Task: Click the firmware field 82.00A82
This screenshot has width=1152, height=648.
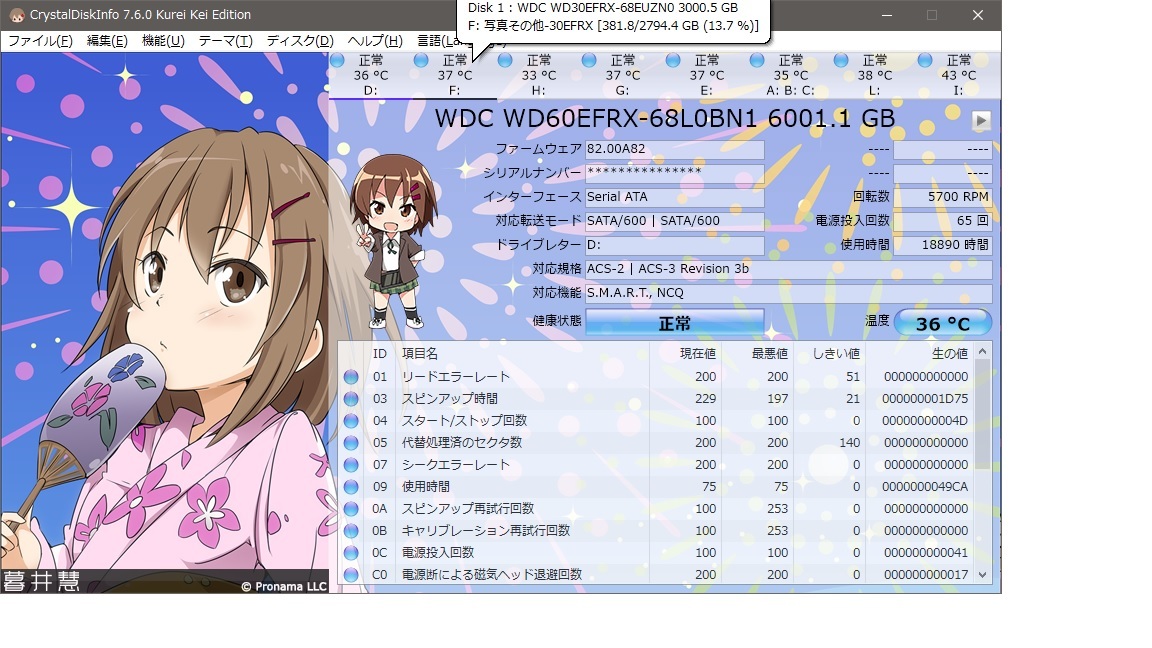Action: point(674,150)
